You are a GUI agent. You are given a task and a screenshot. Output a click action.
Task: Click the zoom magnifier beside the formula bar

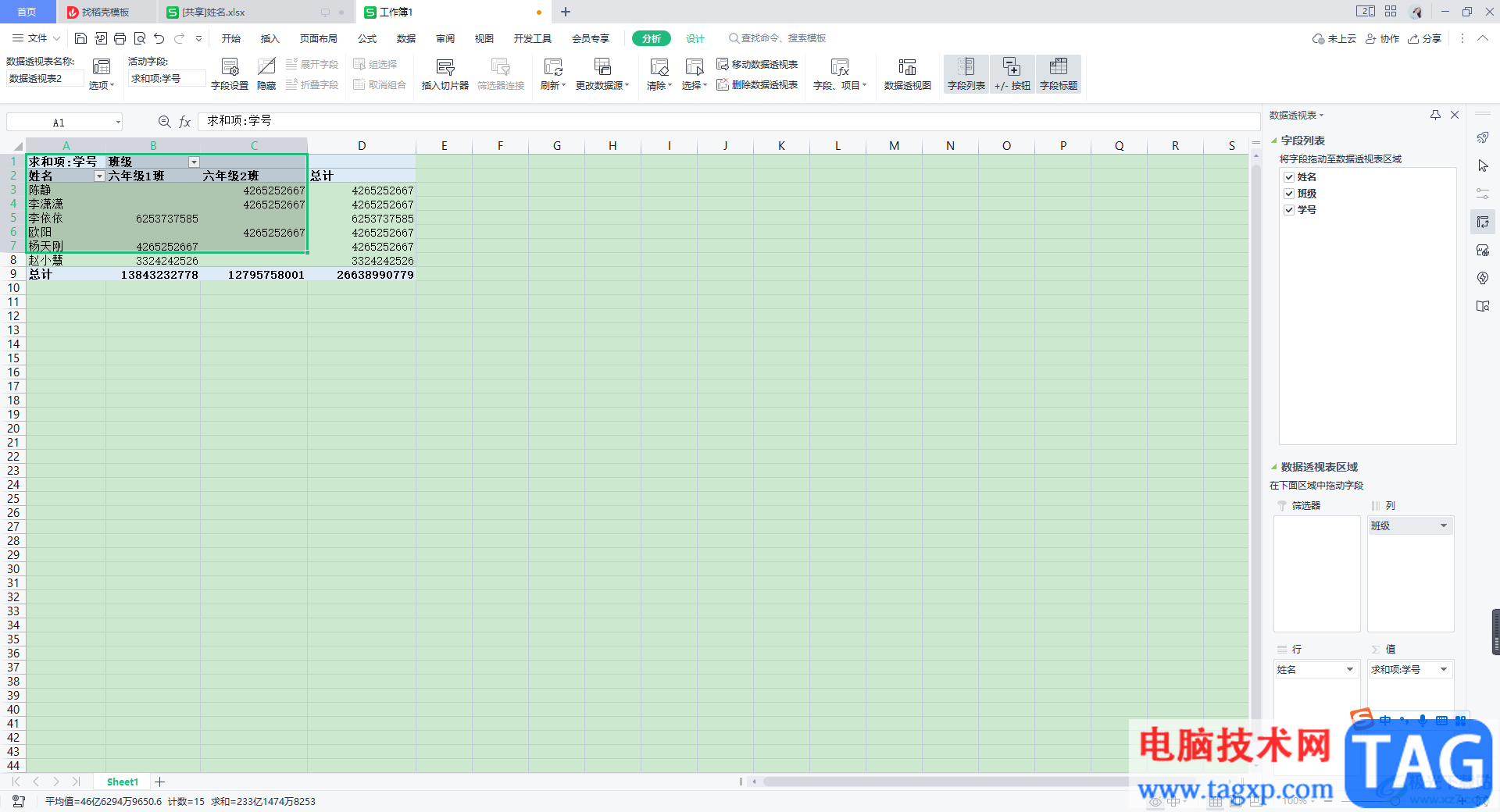click(x=164, y=122)
